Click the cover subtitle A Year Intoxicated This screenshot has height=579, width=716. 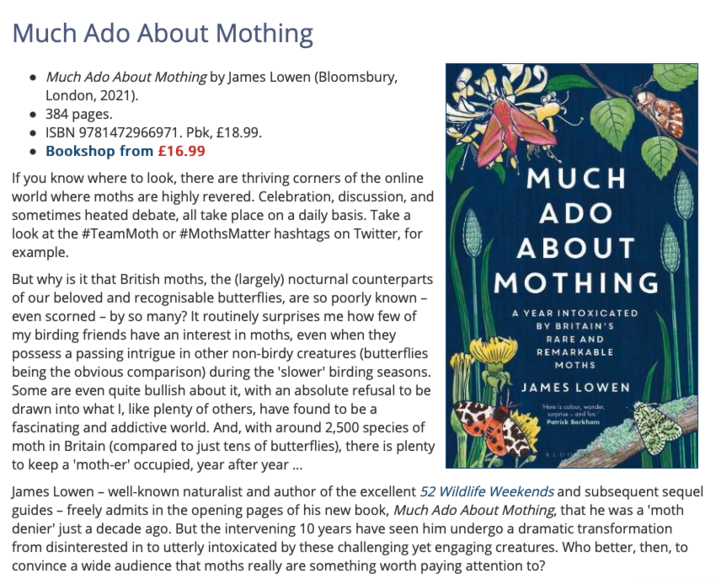[x=575, y=339]
